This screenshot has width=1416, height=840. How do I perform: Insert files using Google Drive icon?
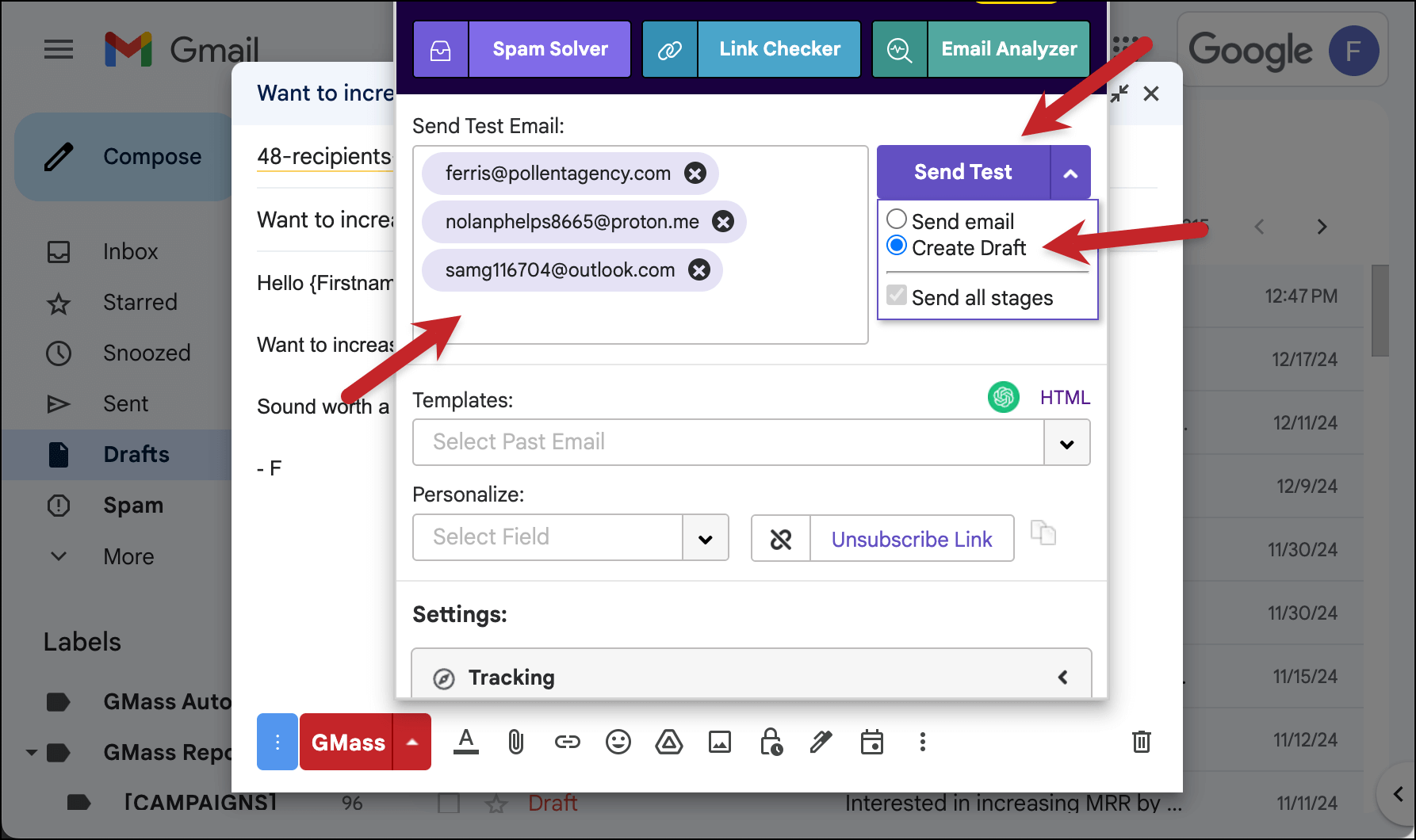[668, 742]
